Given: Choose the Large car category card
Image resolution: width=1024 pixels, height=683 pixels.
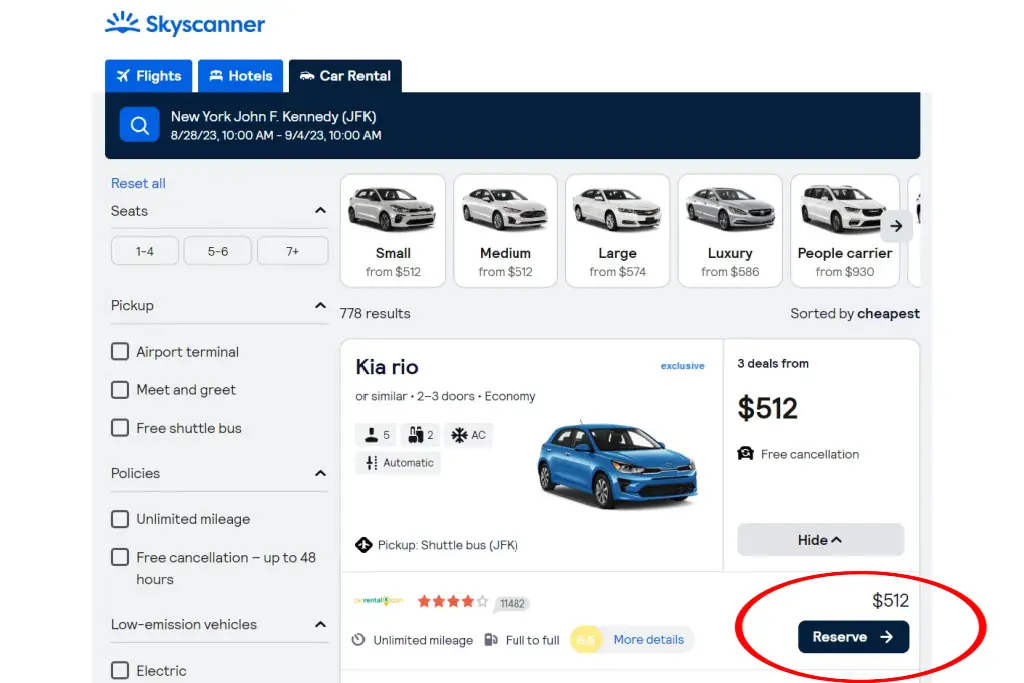Looking at the screenshot, I should tap(618, 230).
